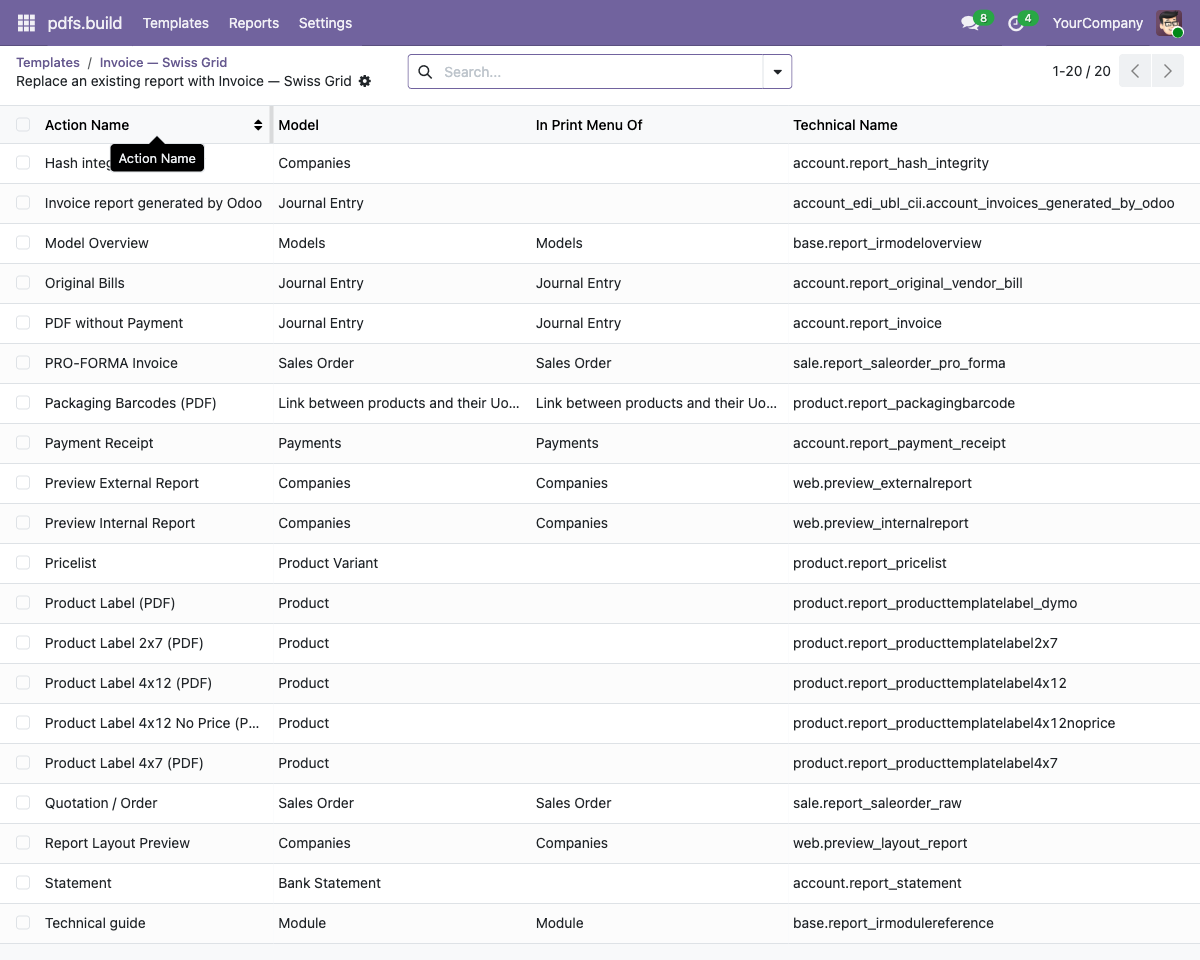Focus the Search input field
Viewport: 1200px width, 960px height.
tap(600, 72)
